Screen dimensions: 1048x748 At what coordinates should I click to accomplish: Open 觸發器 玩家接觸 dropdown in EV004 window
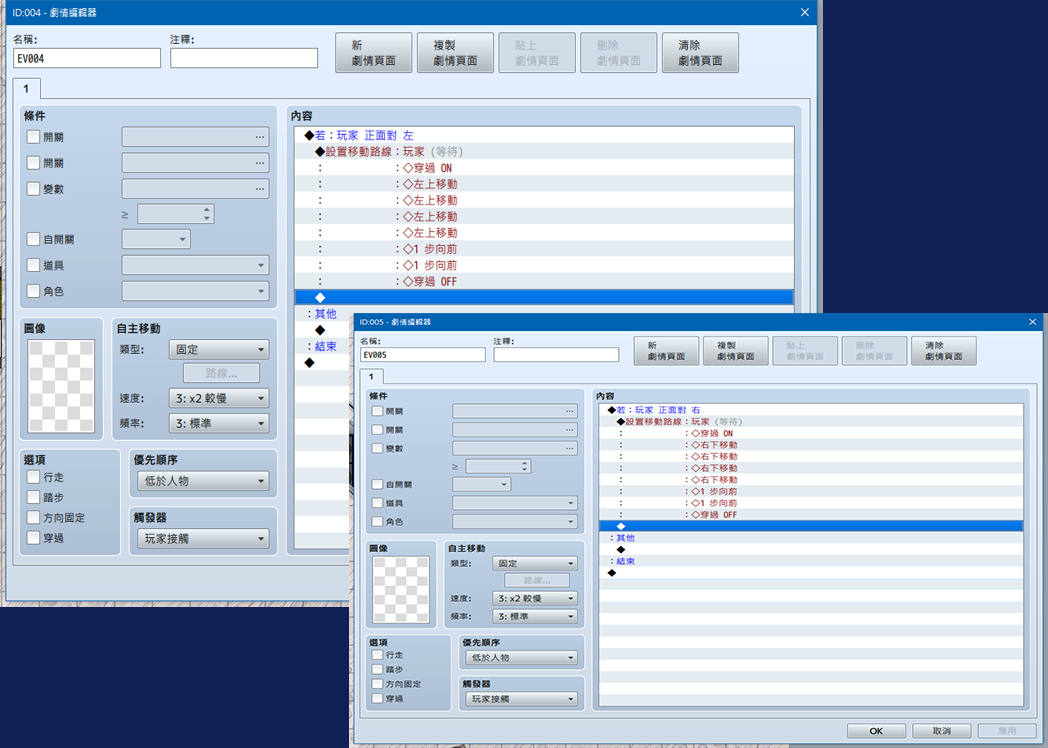[x=203, y=539]
